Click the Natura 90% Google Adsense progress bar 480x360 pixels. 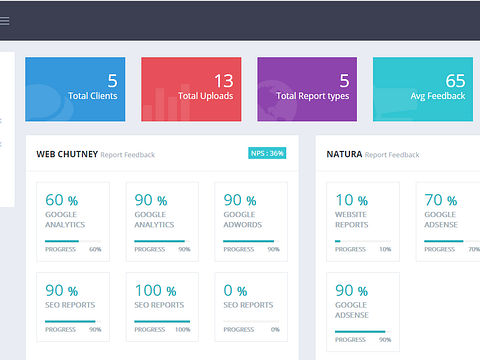363,332
